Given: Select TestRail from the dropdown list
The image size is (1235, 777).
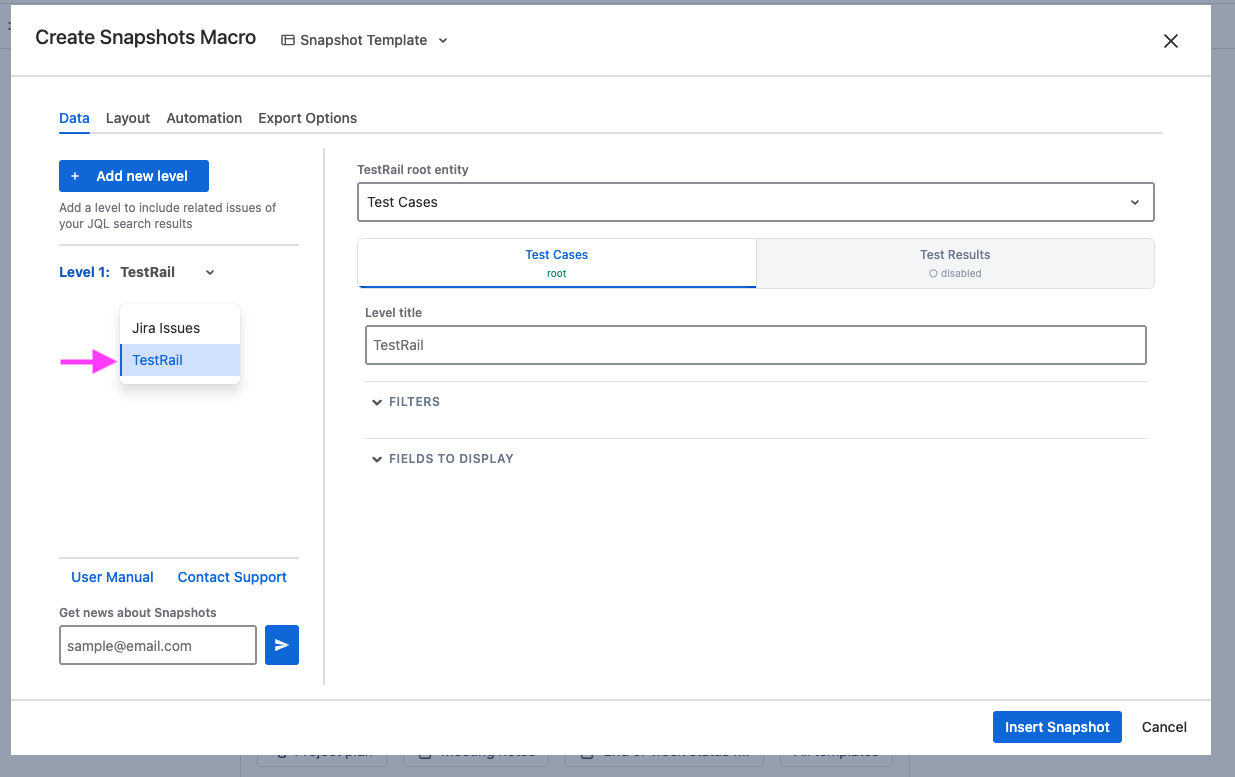Looking at the screenshot, I should click(180, 360).
